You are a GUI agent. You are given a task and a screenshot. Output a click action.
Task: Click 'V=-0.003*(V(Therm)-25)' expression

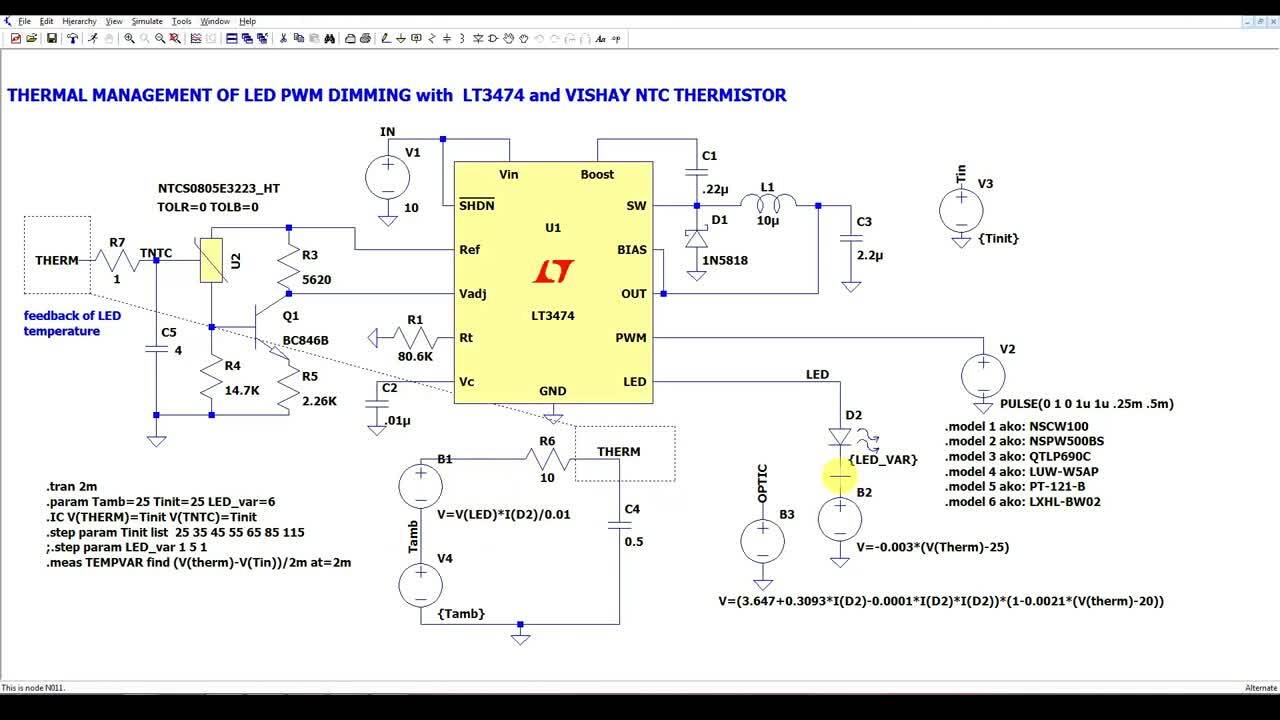(934, 548)
